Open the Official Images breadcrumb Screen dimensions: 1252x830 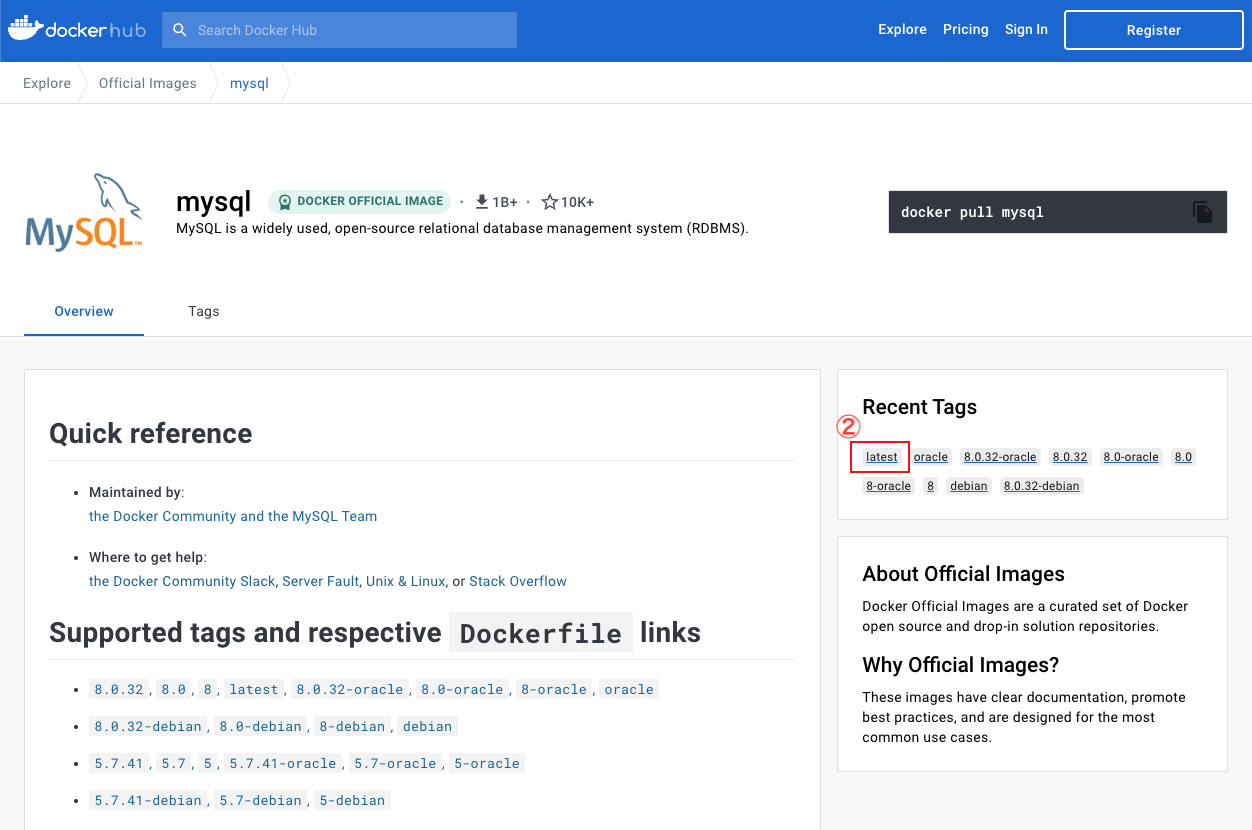(148, 83)
